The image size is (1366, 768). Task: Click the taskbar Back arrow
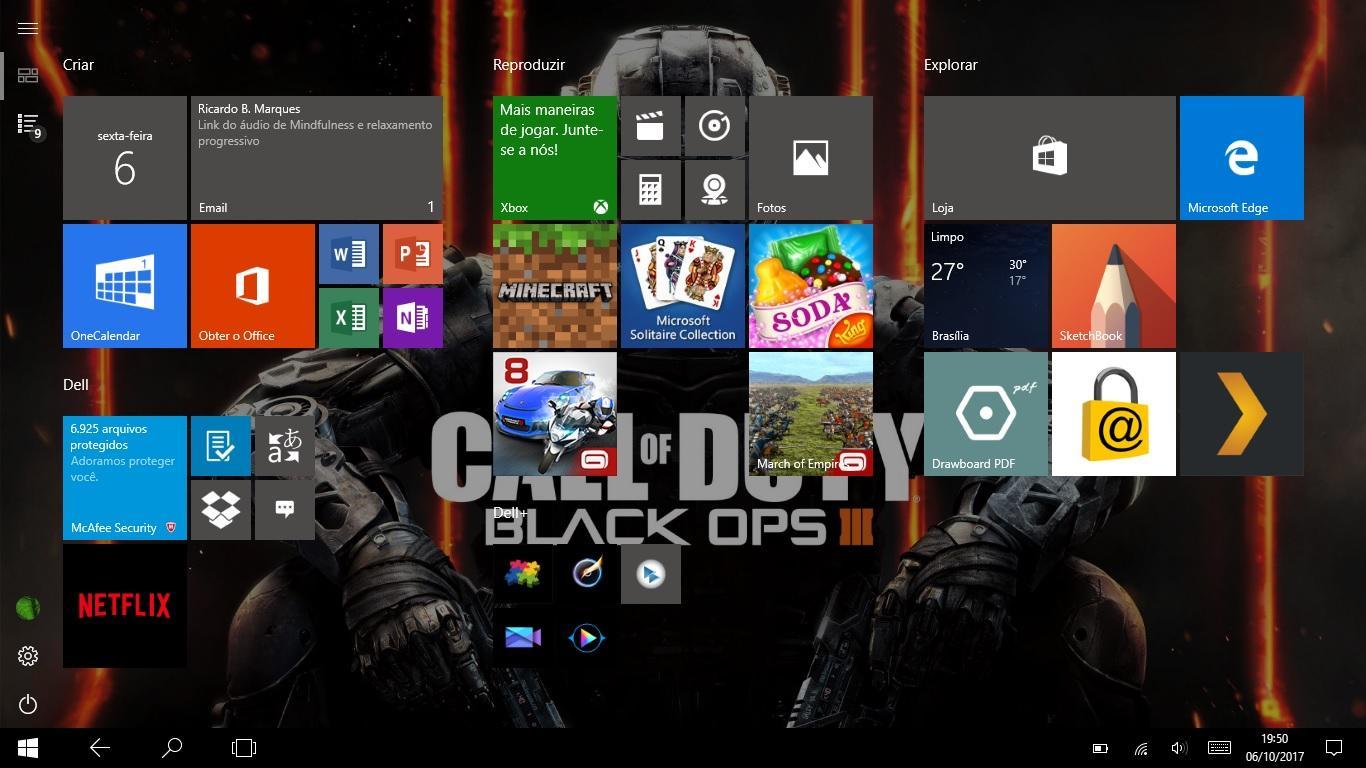pyautogui.click(x=100, y=747)
